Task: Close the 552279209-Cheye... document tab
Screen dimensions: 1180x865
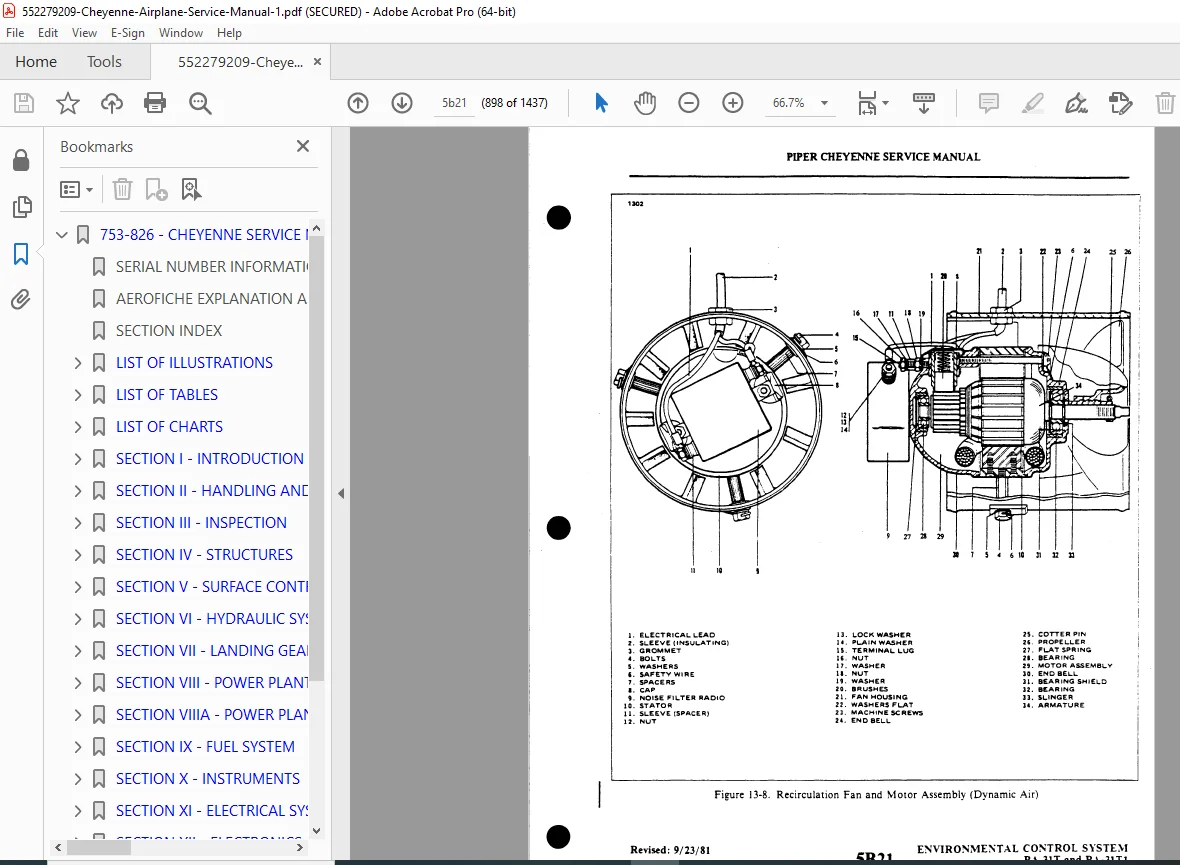Action: click(318, 62)
